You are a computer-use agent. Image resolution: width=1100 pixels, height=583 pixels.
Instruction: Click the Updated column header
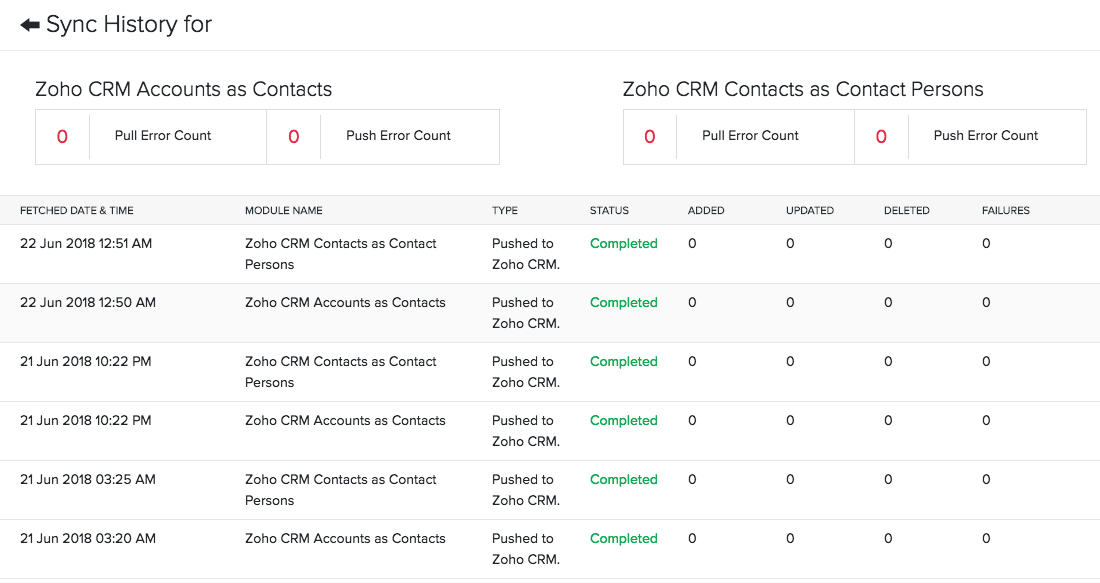pos(809,211)
